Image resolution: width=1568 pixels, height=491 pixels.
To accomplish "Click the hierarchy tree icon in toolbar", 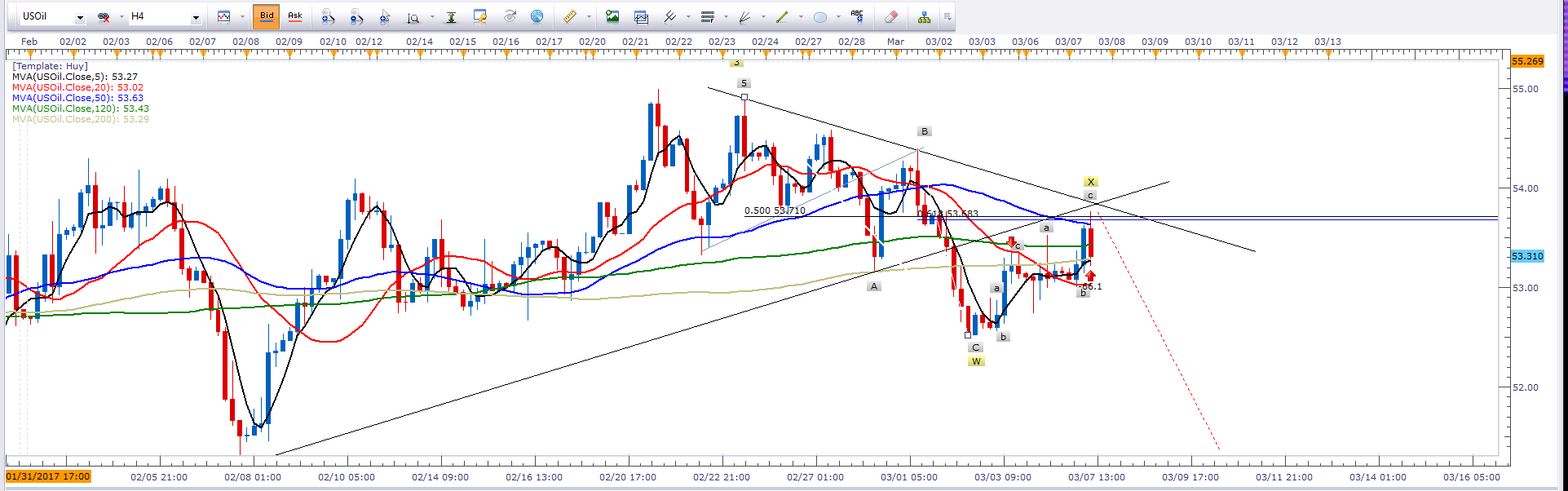I will (x=924, y=16).
